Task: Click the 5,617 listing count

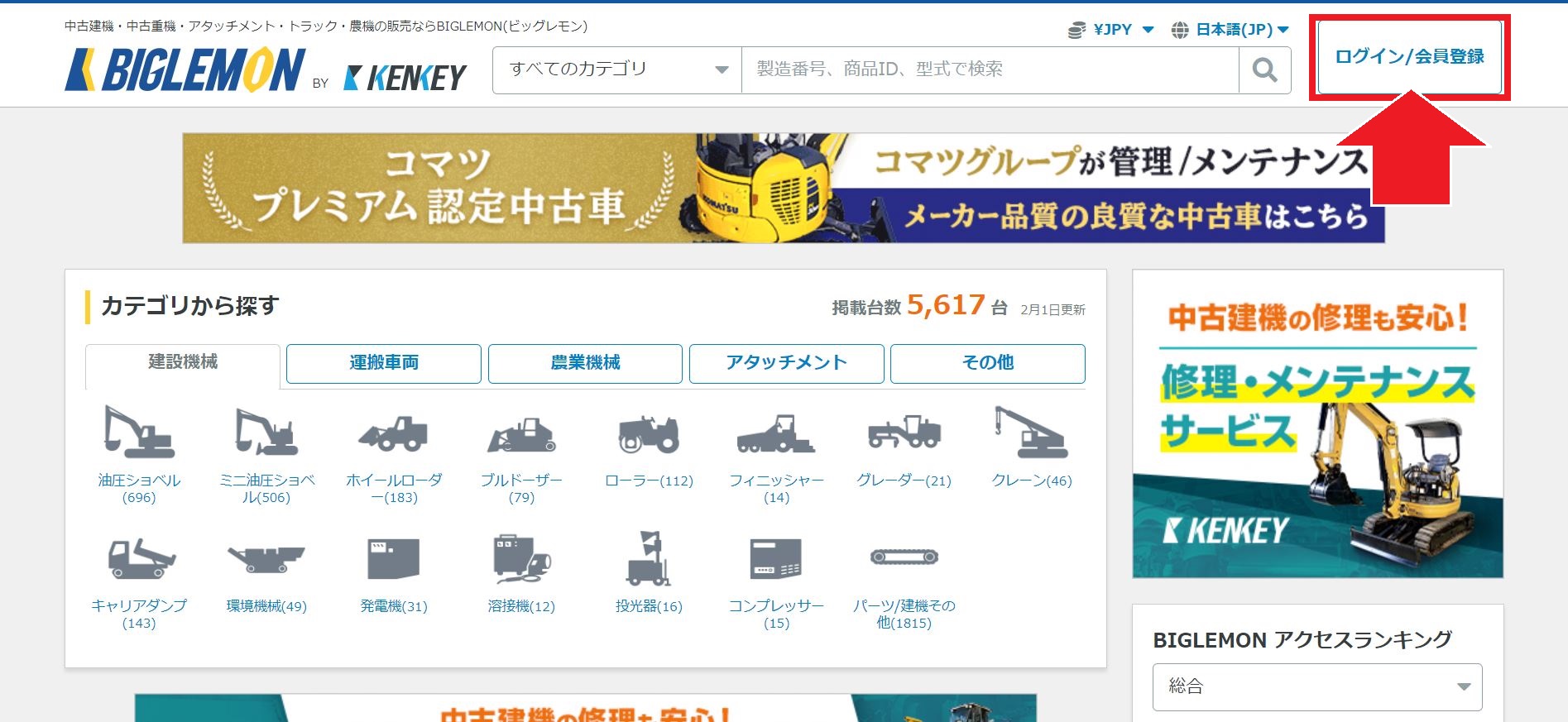Action: coord(946,305)
